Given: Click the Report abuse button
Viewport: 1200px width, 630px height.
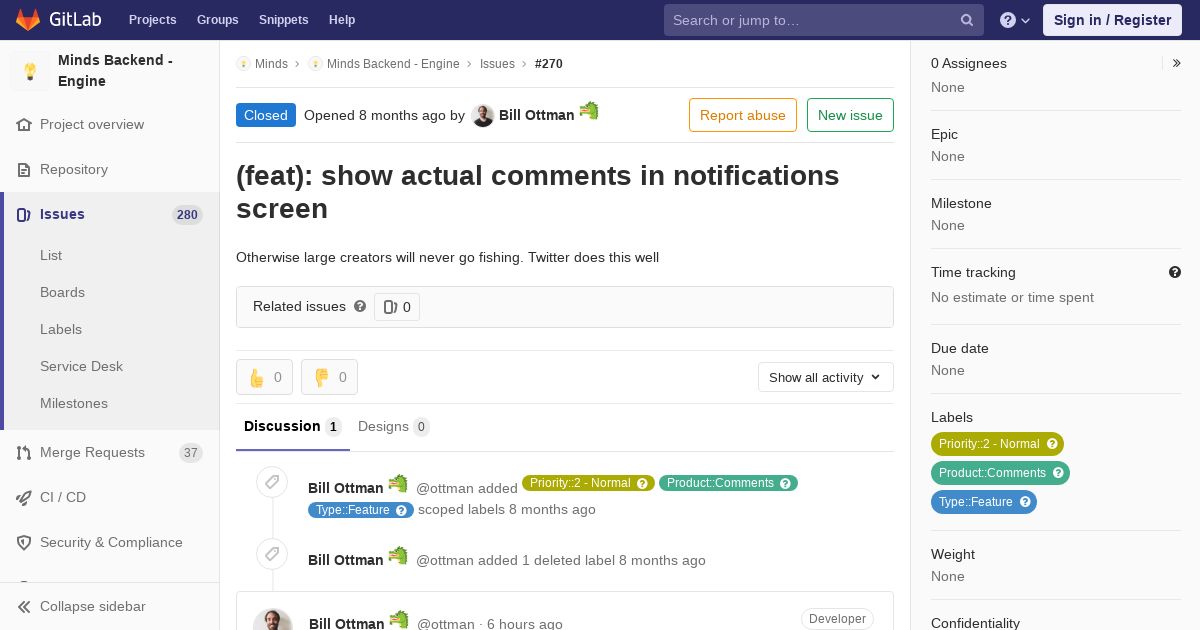Looking at the screenshot, I should point(743,115).
